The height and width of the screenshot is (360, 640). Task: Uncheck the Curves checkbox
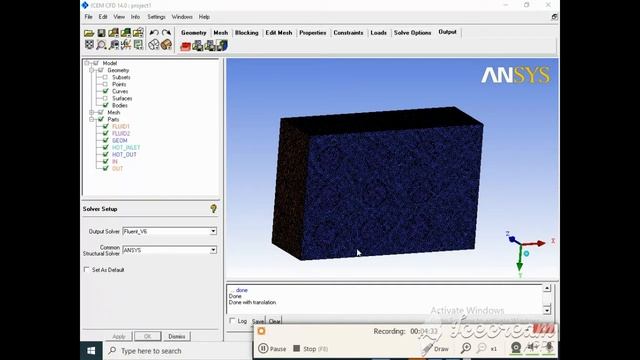click(x=105, y=91)
